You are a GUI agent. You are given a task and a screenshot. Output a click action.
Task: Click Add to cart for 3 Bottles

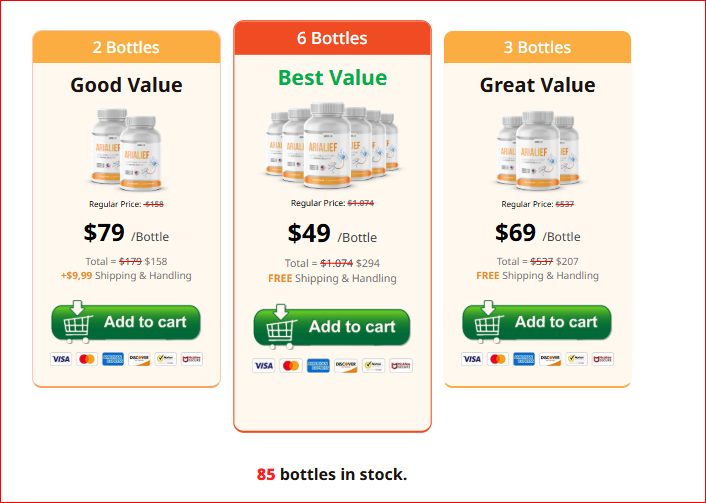click(x=537, y=322)
